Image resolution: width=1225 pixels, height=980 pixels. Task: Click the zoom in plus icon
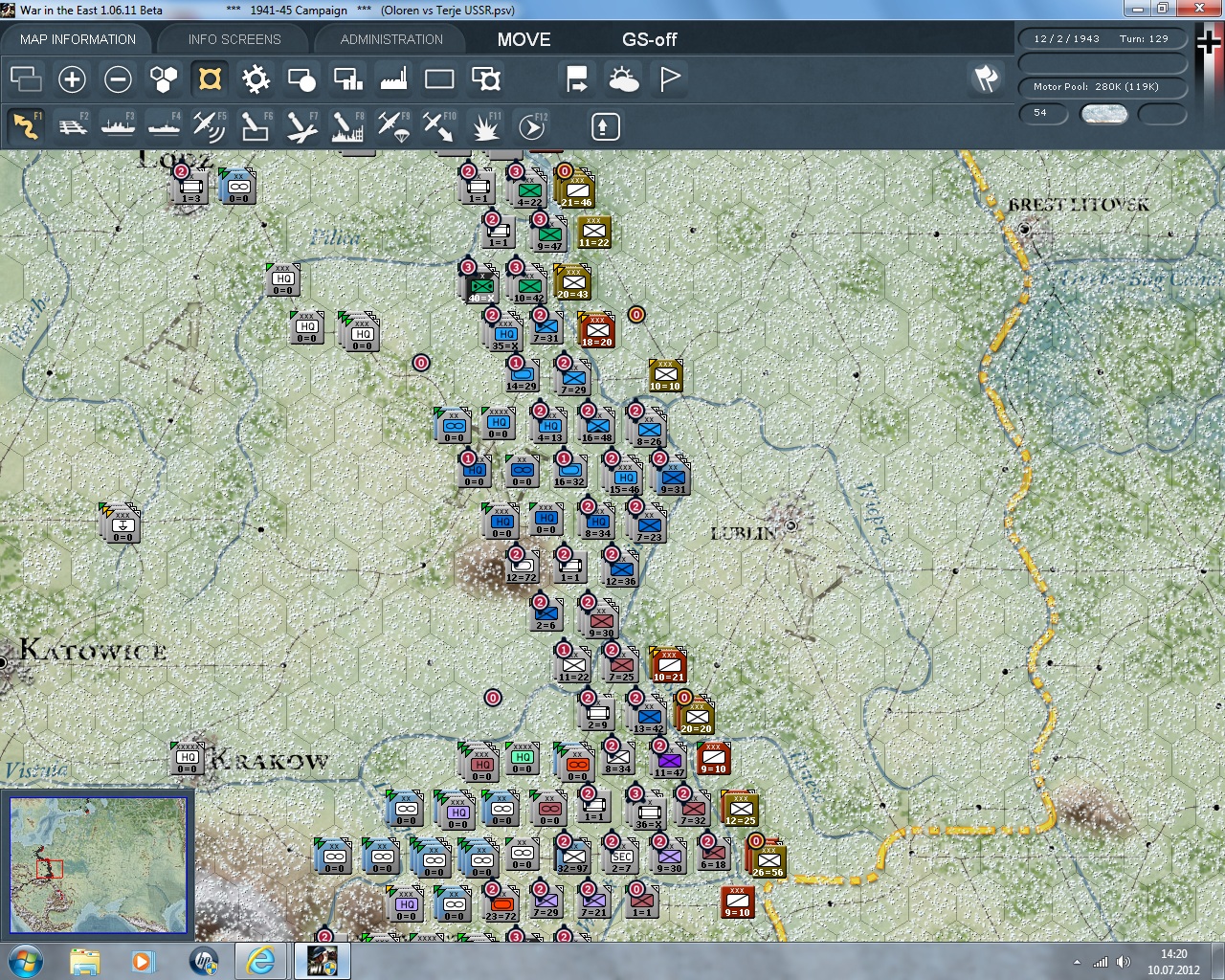point(72,79)
